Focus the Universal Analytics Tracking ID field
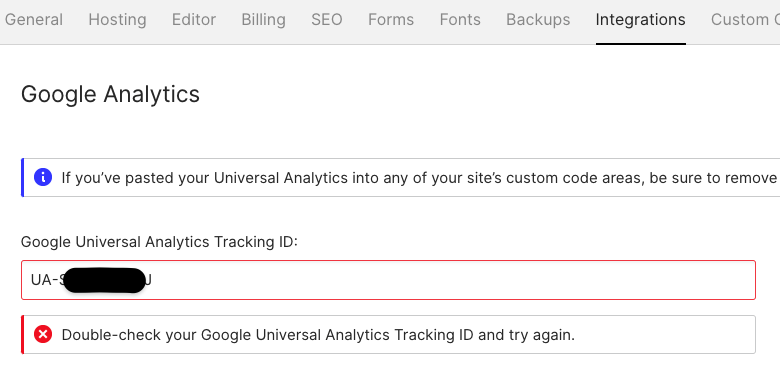Screen dimensions: 780x382 click(x=389, y=280)
